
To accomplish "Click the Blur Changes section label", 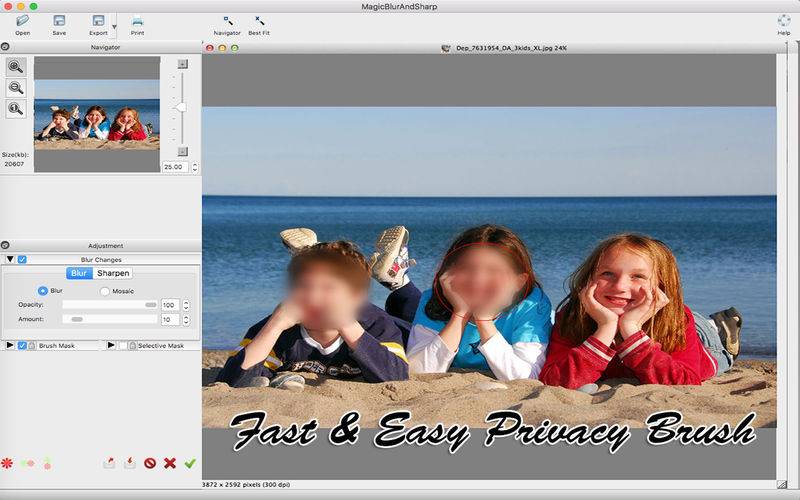I will [101, 260].
